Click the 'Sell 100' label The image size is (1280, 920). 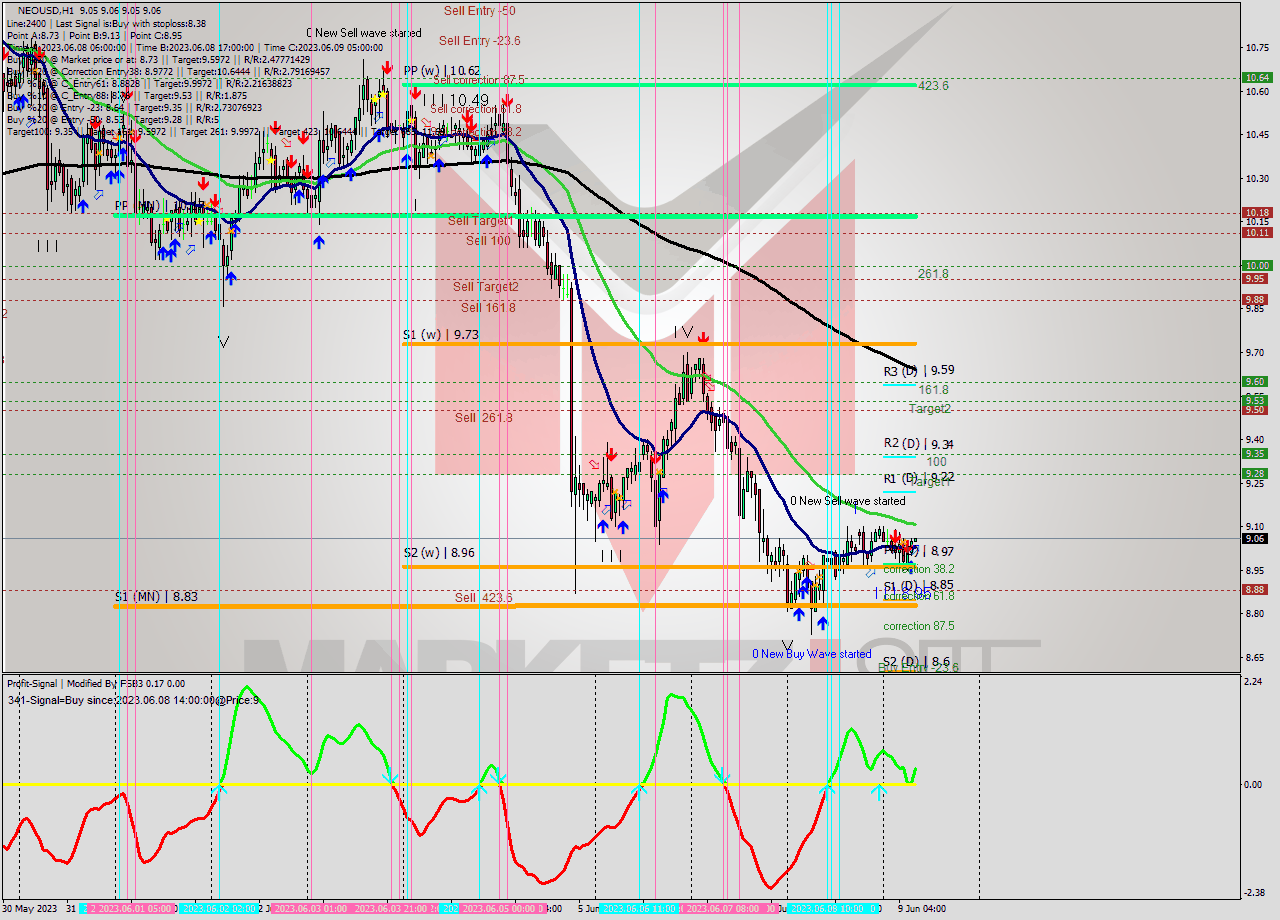point(488,241)
